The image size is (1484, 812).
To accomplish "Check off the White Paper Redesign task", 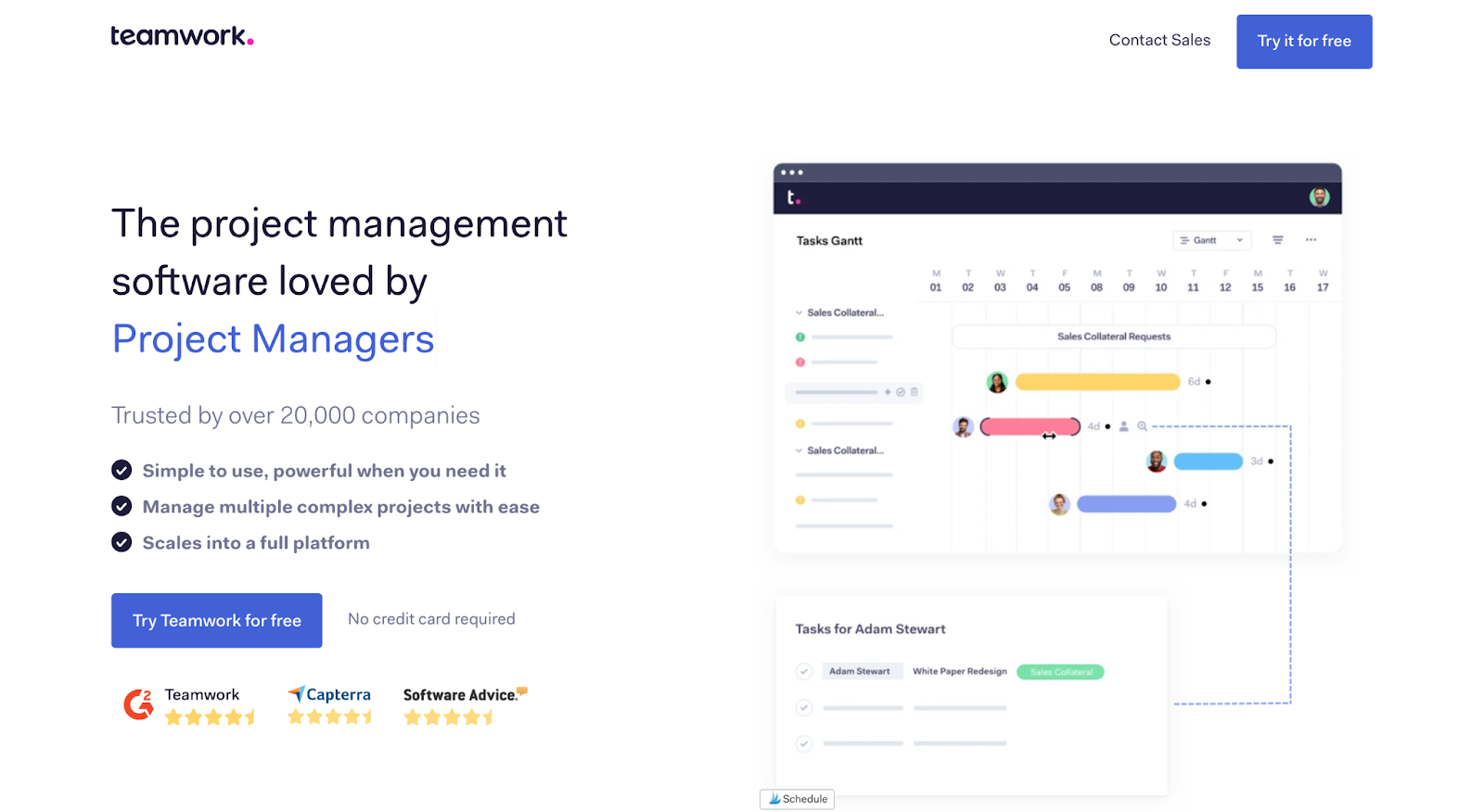I will click(x=804, y=671).
